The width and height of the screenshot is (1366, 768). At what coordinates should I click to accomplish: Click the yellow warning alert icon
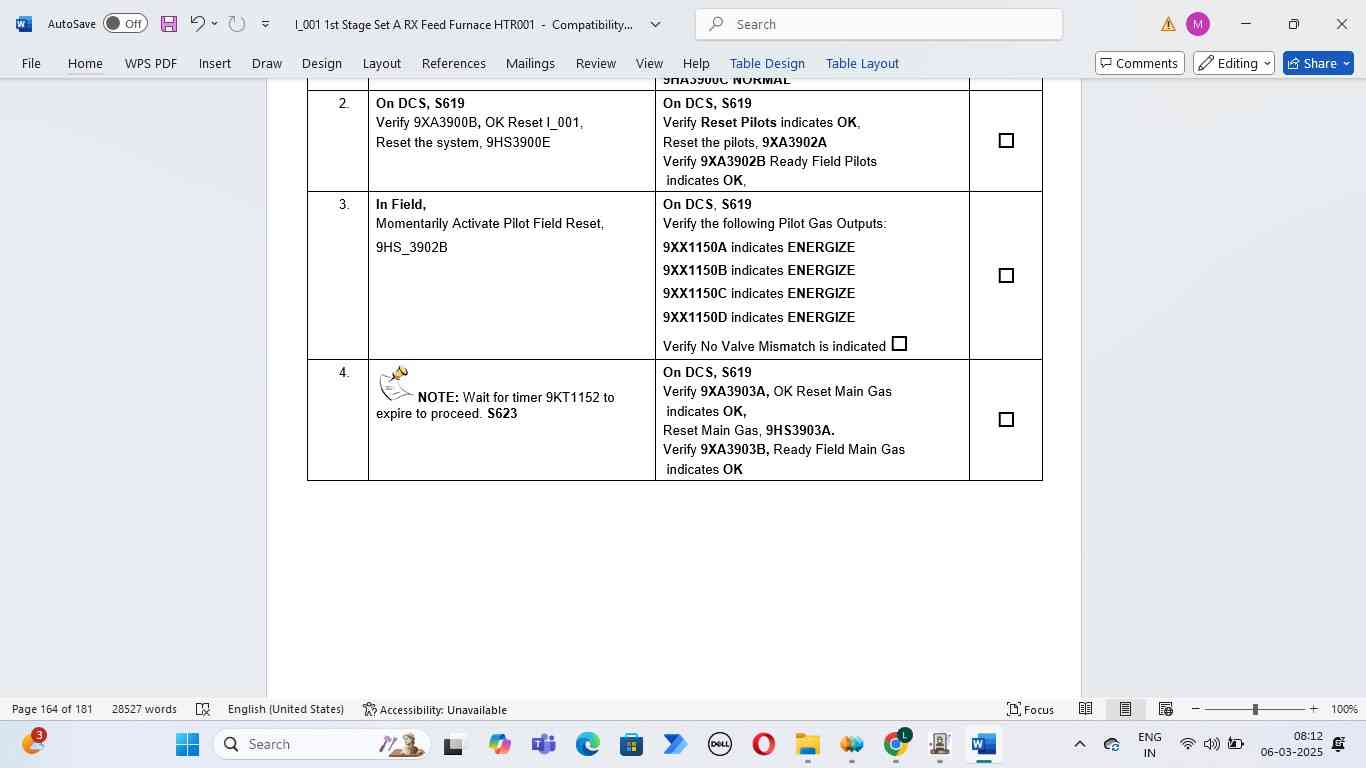[1168, 24]
